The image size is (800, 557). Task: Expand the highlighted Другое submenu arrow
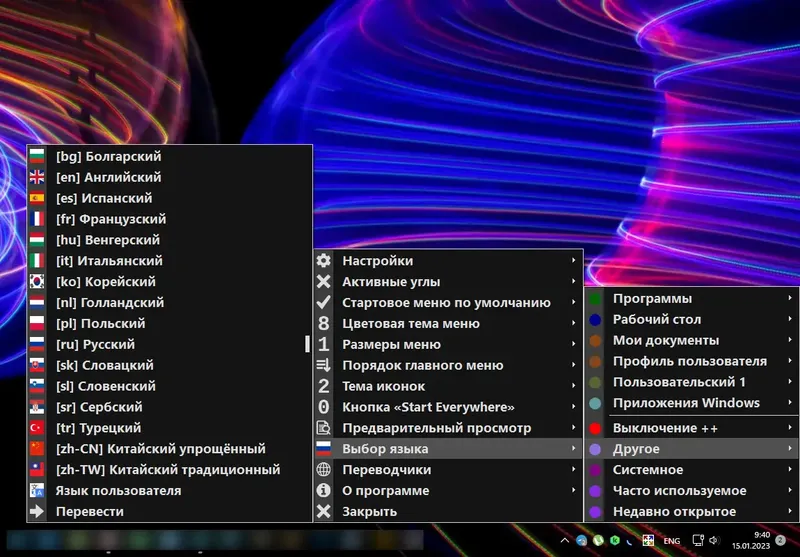[x=790, y=449]
